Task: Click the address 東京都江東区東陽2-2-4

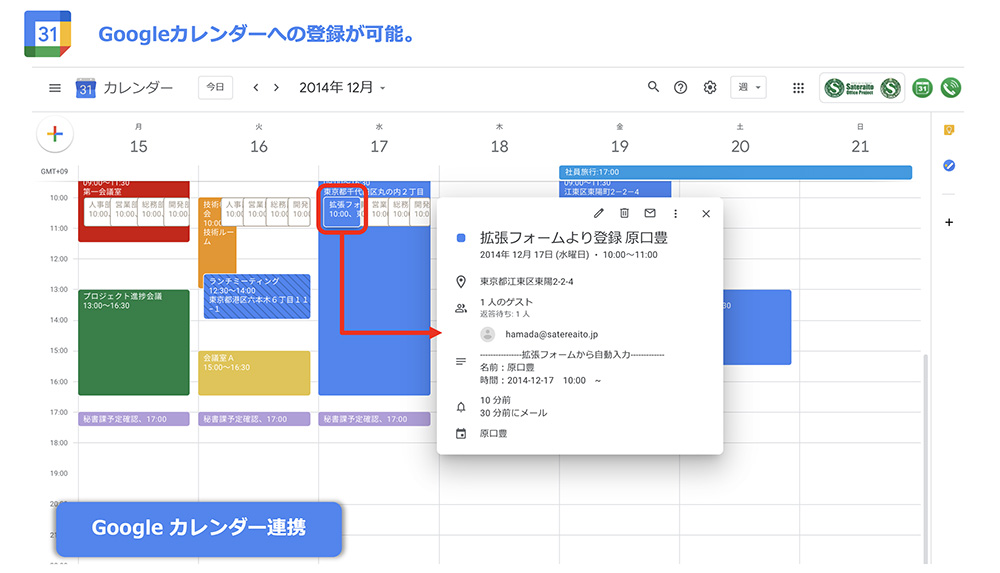Action: (526, 281)
